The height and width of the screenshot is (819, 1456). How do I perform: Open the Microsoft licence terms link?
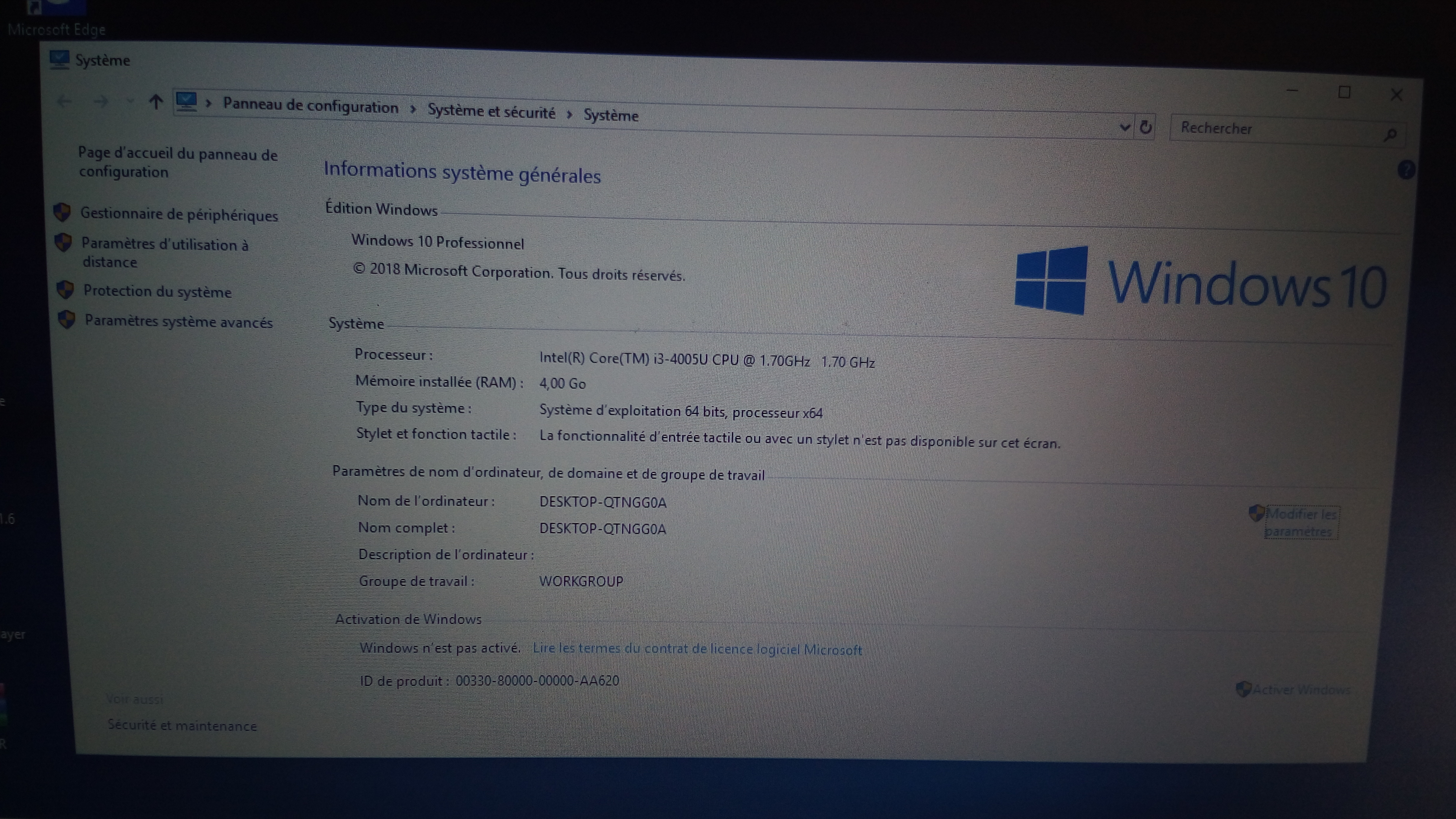[x=697, y=649]
